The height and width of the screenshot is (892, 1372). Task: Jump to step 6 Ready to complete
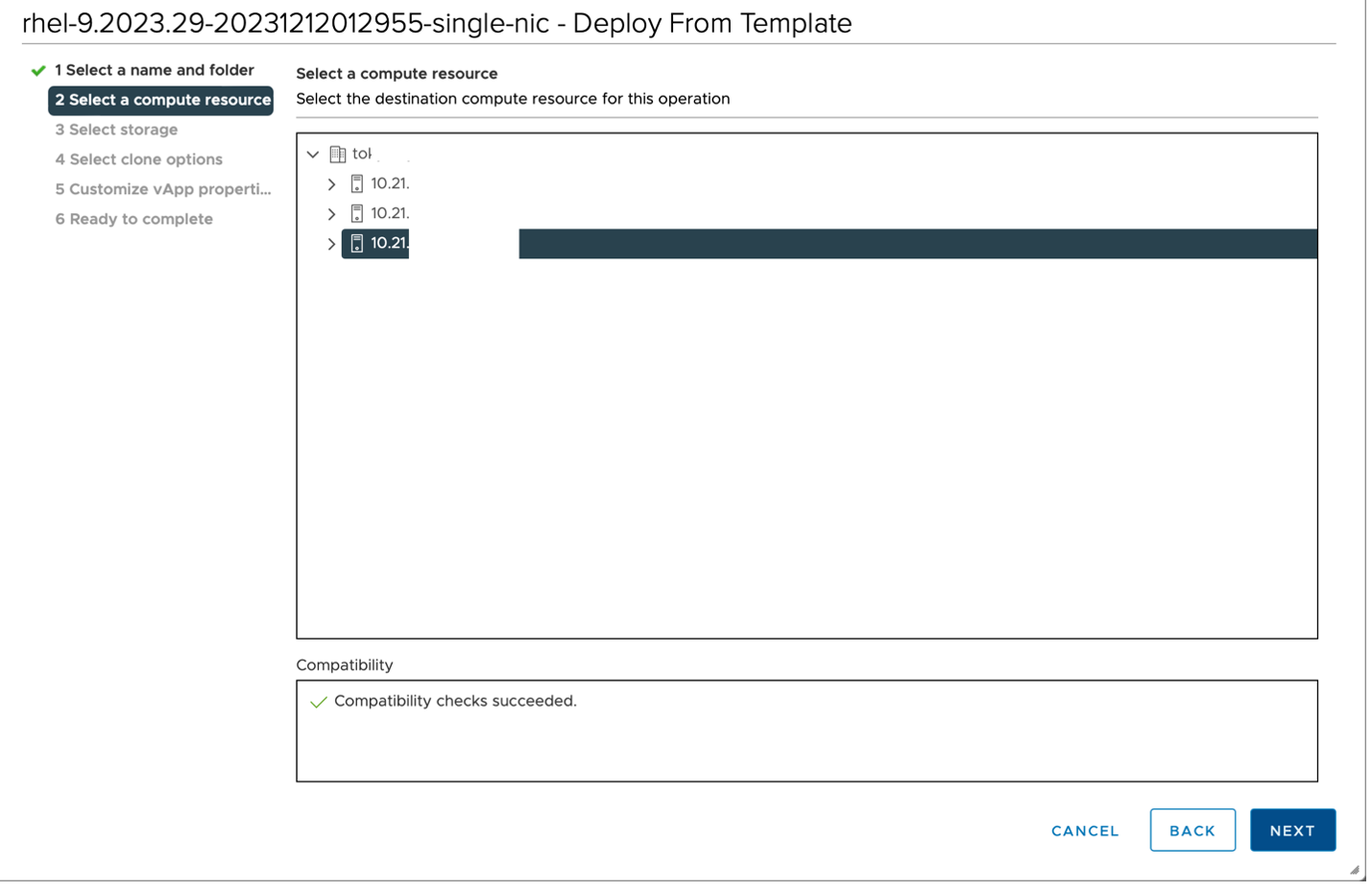coord(134,219)
